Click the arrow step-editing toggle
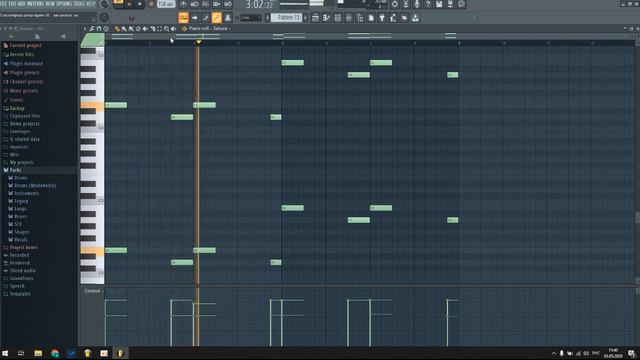The width and height of the screenshot is (640, 360). (x=194, y=18)
